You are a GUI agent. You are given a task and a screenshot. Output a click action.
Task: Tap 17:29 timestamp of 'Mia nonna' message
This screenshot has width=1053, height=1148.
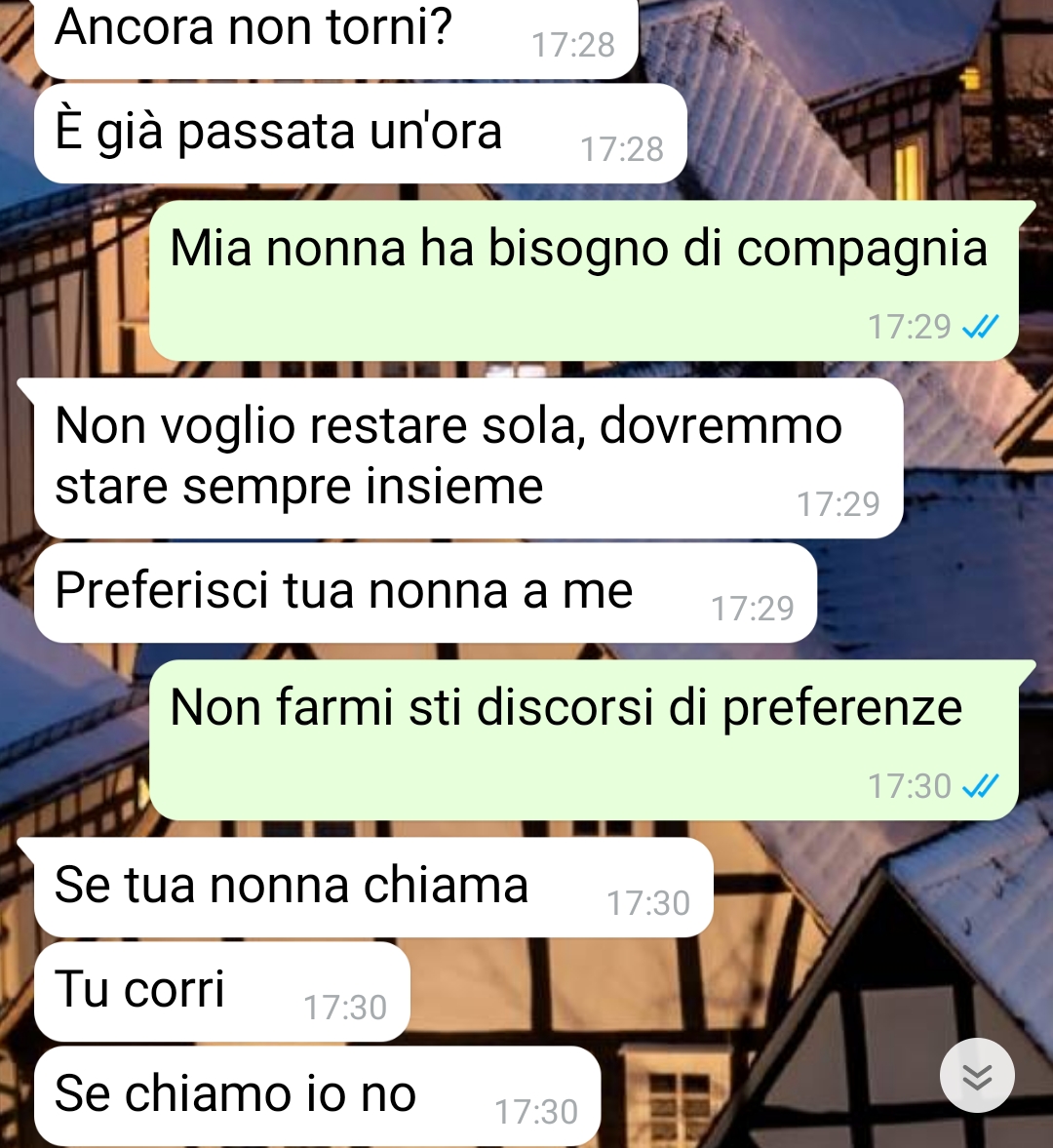(909, 327)
